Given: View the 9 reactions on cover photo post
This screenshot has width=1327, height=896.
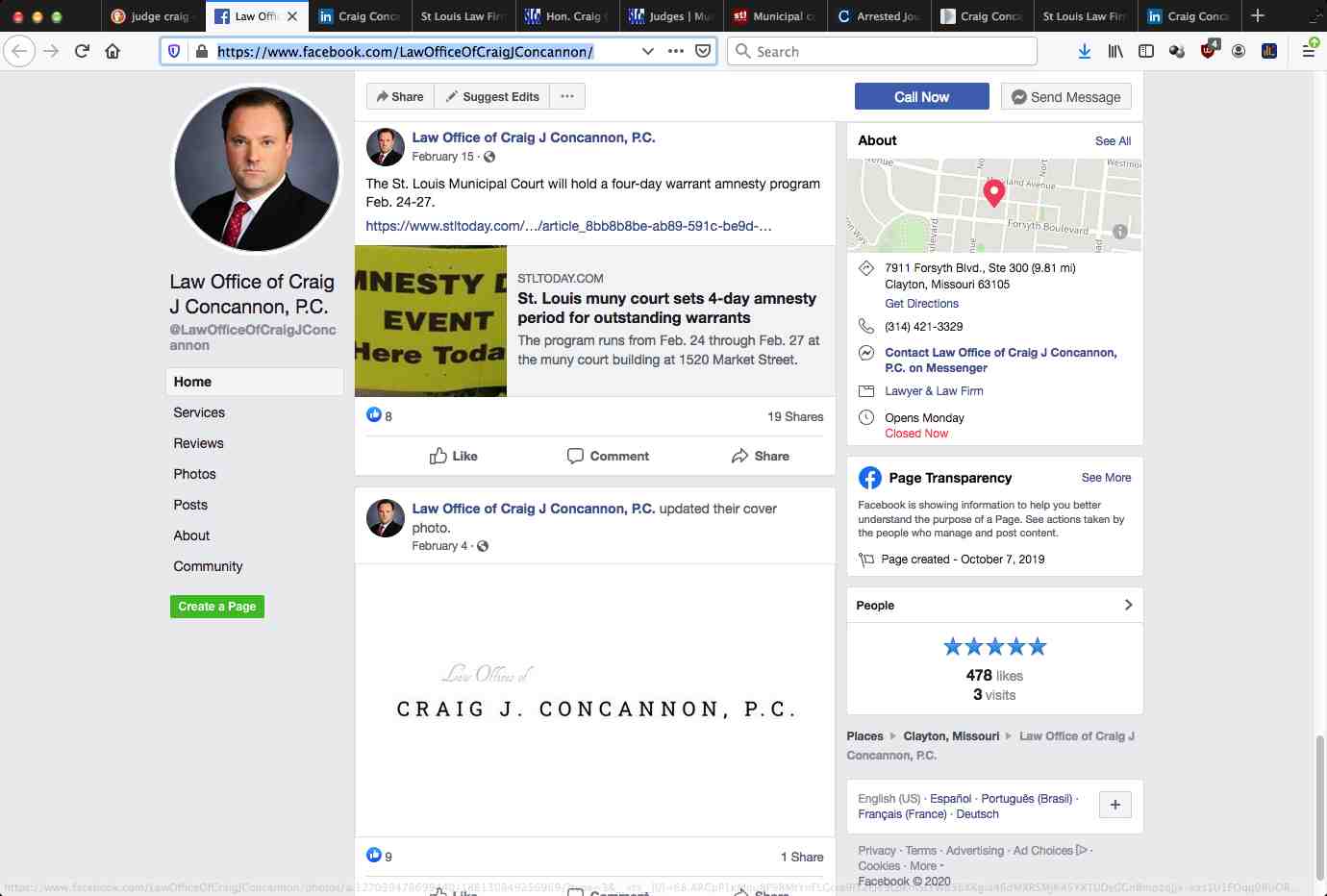Looking at the screenshot, I should 380,856.
